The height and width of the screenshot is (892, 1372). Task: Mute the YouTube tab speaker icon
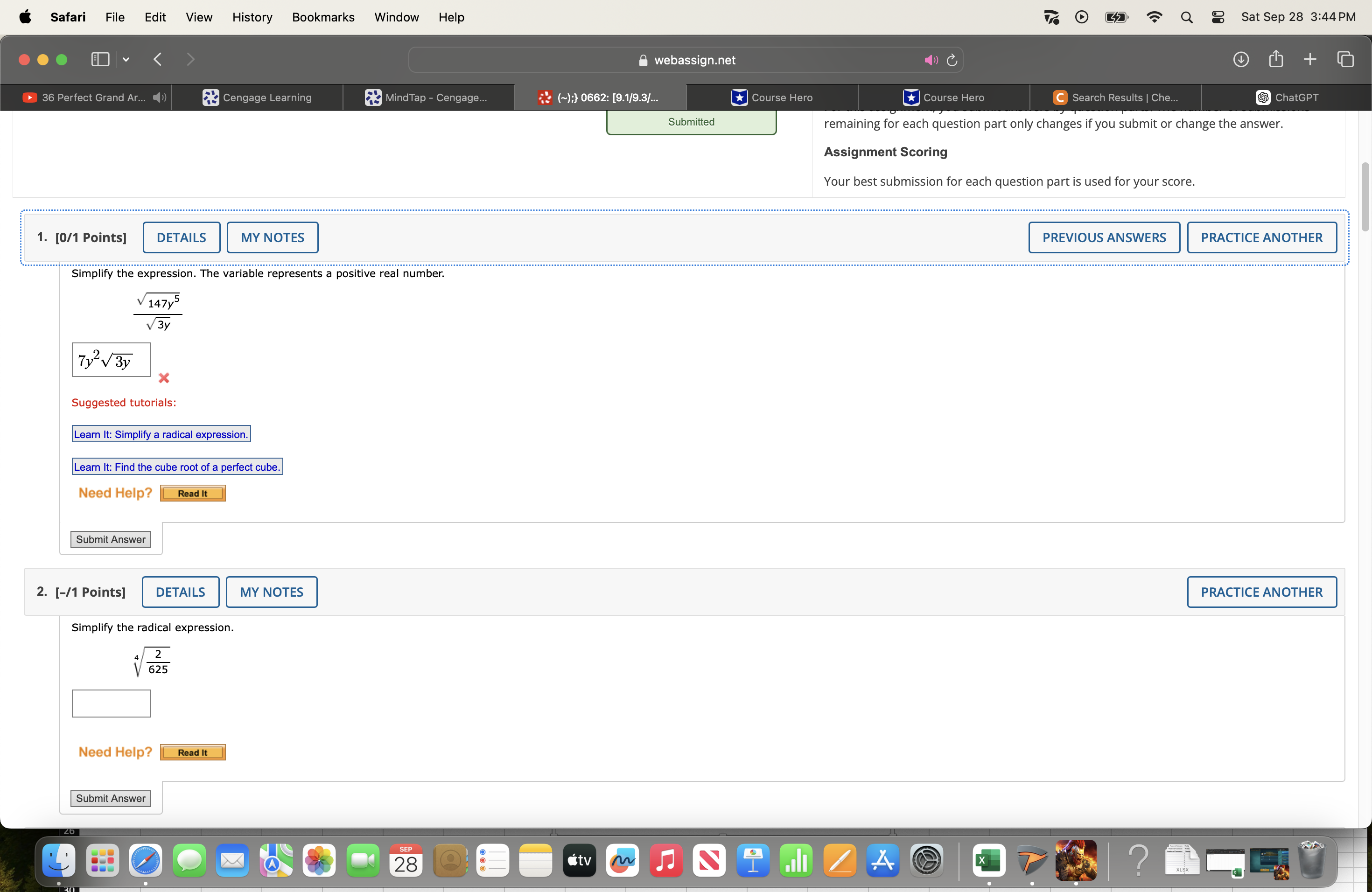click(159, 98)
